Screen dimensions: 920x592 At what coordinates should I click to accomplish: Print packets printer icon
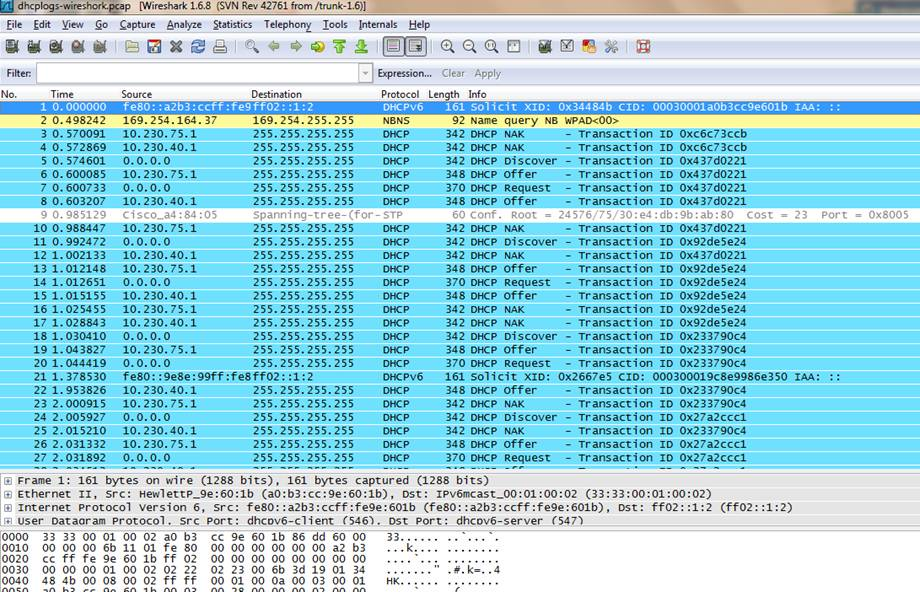point(220,46)
